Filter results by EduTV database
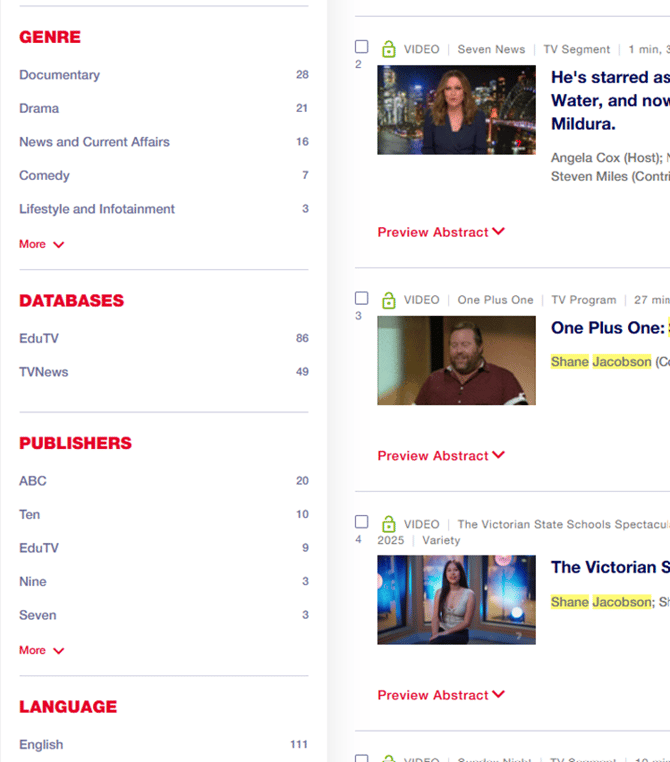The width and height of the screenshot is (670, 762). (39, 338)
